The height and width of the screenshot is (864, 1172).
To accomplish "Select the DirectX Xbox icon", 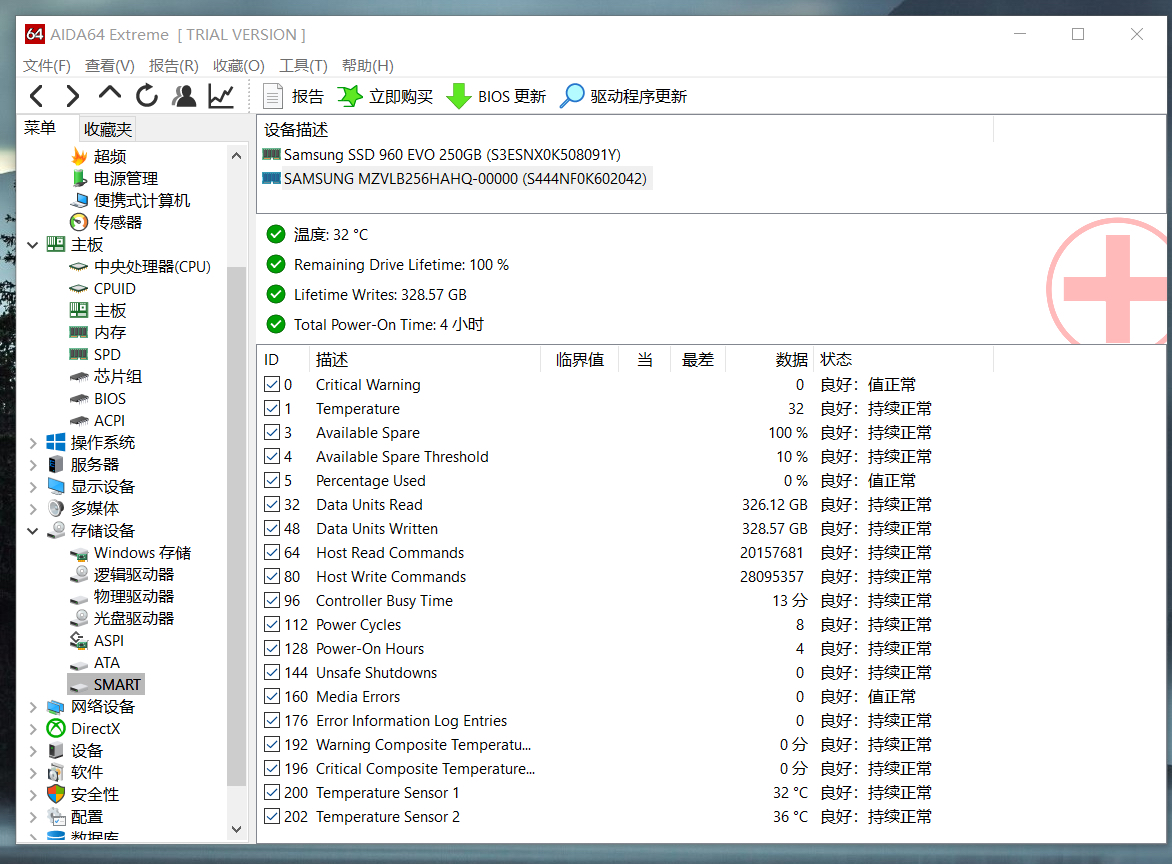I will pyautogui.click(x=56, y=728).
